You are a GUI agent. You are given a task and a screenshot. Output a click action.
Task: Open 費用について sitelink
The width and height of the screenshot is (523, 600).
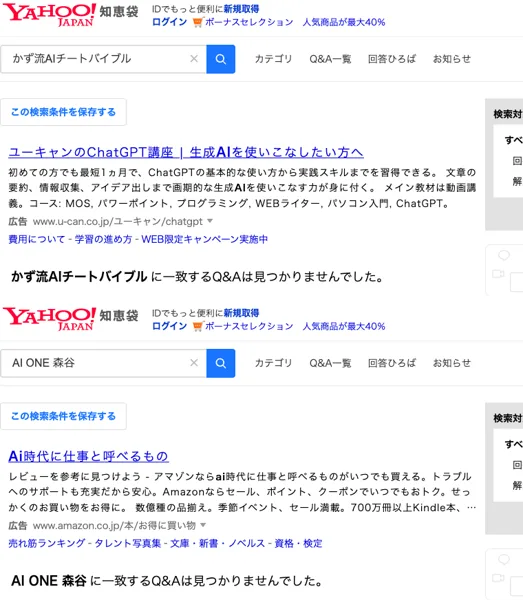coord(37,240)
